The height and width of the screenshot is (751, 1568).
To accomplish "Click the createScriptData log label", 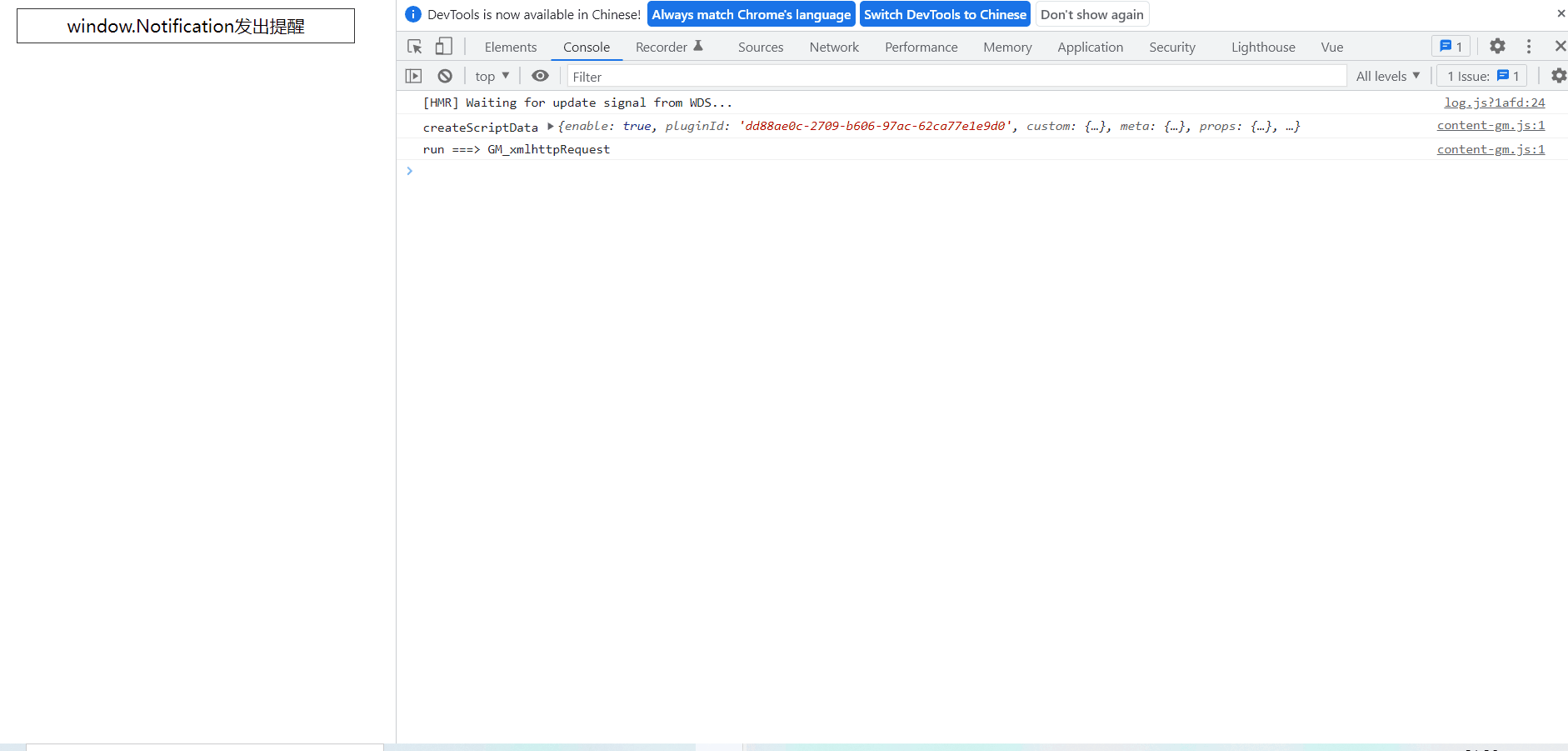I will point(481,127).
